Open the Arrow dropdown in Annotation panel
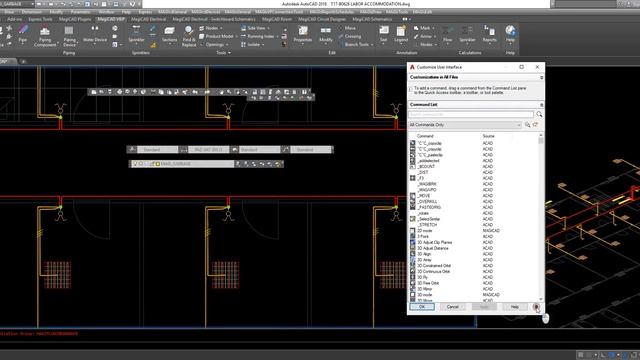 coord(425,36)
